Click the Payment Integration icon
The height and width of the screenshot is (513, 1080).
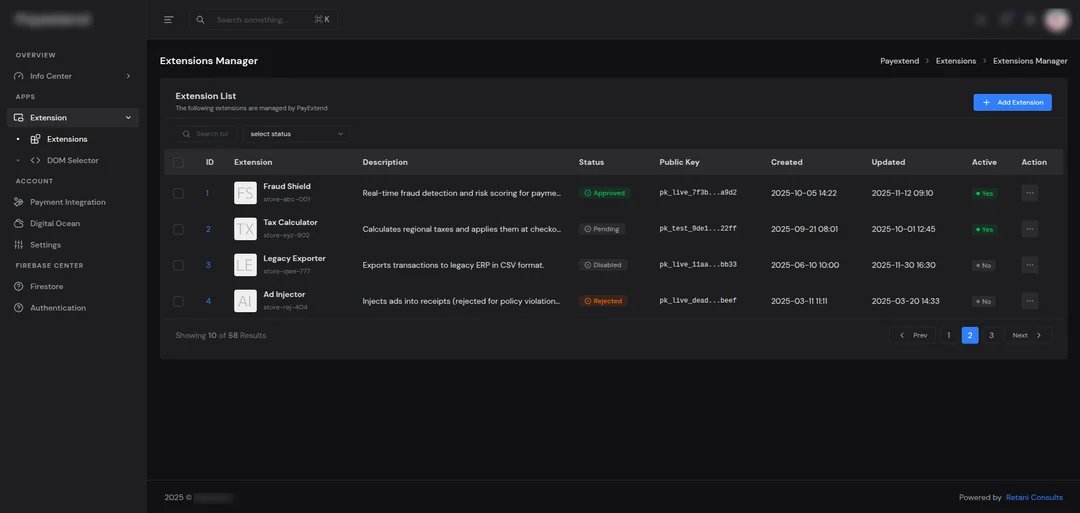[x=19, y=202]
